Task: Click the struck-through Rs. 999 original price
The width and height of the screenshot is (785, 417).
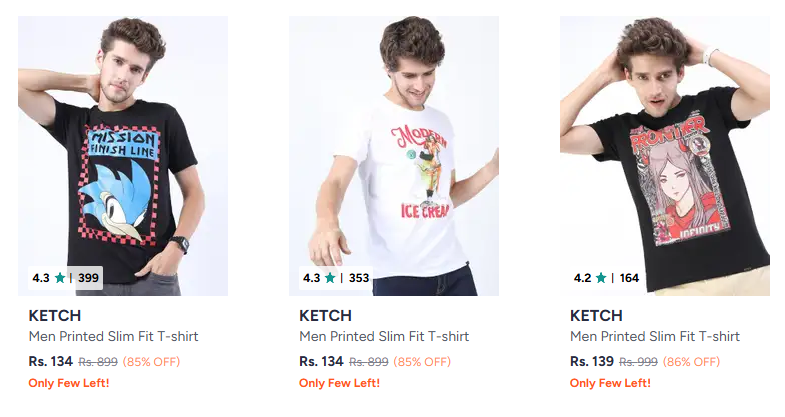Action: tap(639, 361)
